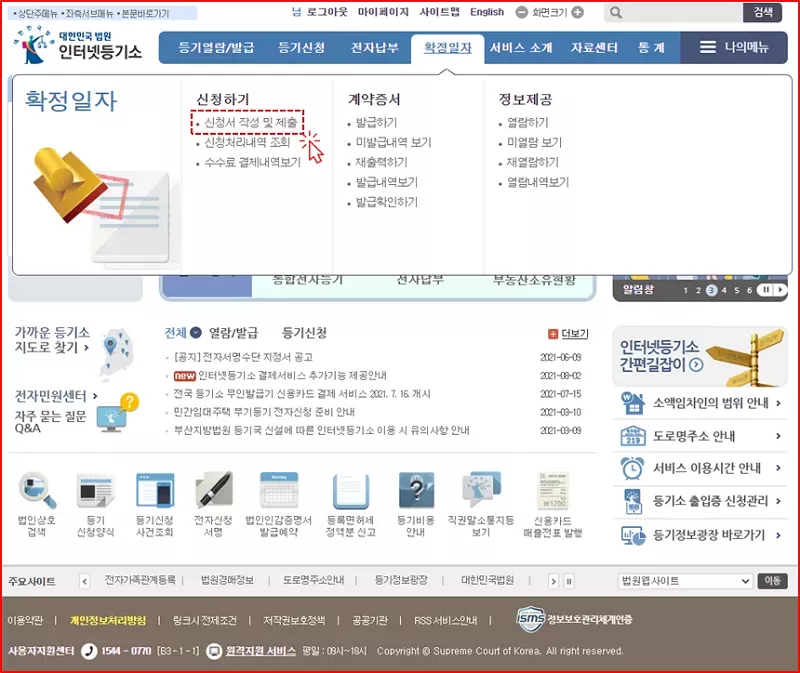800x673 pixels.
Task: Expand 소액임차인의 범위 안내 arrow
Action: [778, 403]
